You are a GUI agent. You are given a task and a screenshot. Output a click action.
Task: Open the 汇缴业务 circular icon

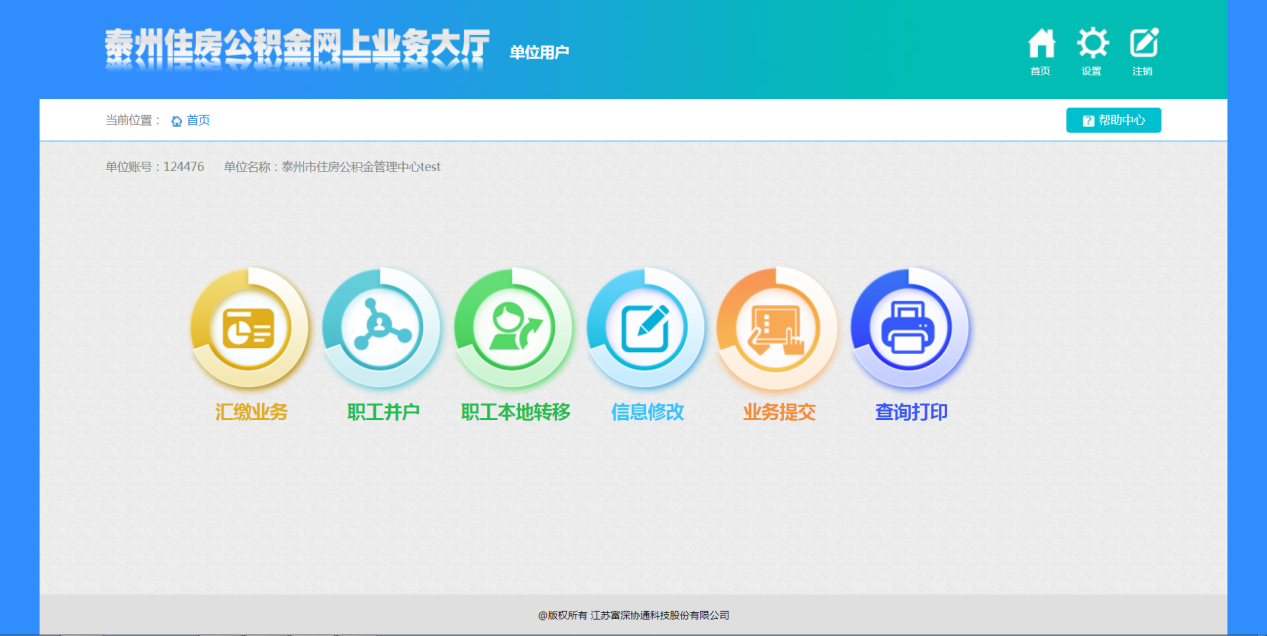250,328
